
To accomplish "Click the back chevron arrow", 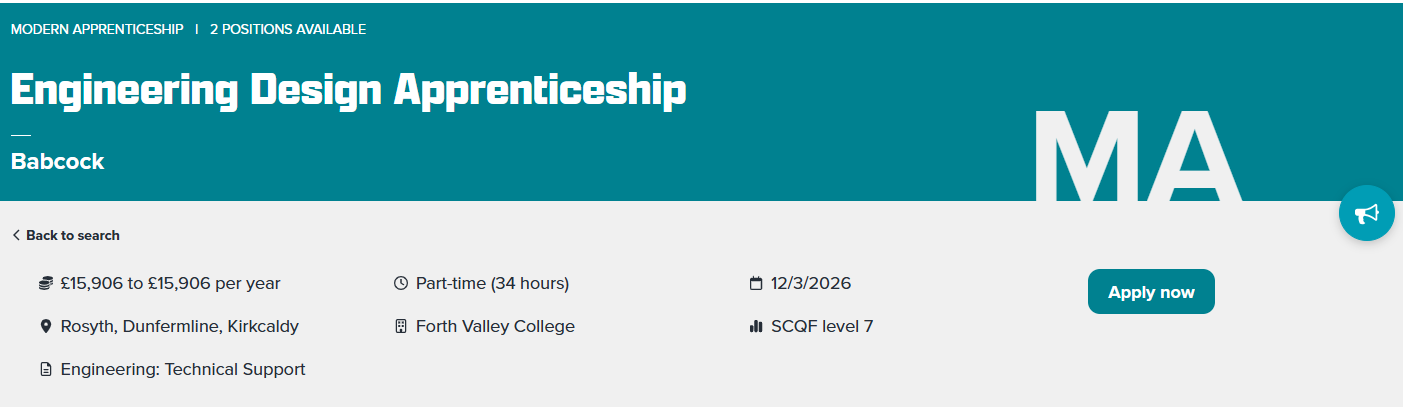I will 16,236.
